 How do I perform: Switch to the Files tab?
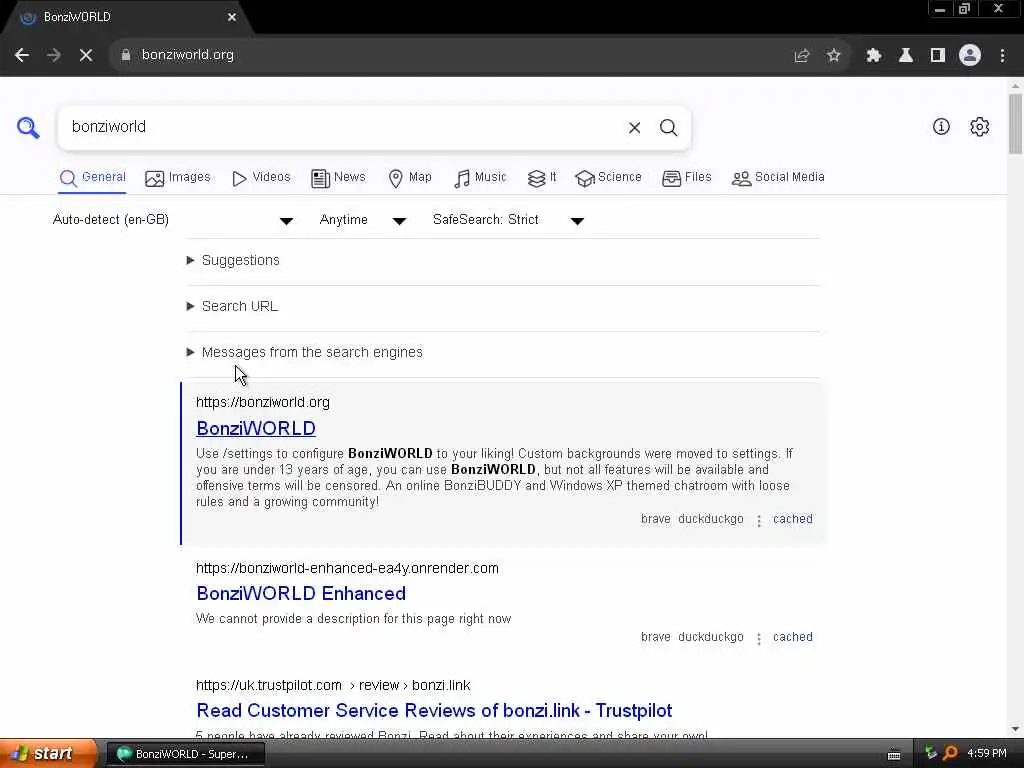point(687,178)
